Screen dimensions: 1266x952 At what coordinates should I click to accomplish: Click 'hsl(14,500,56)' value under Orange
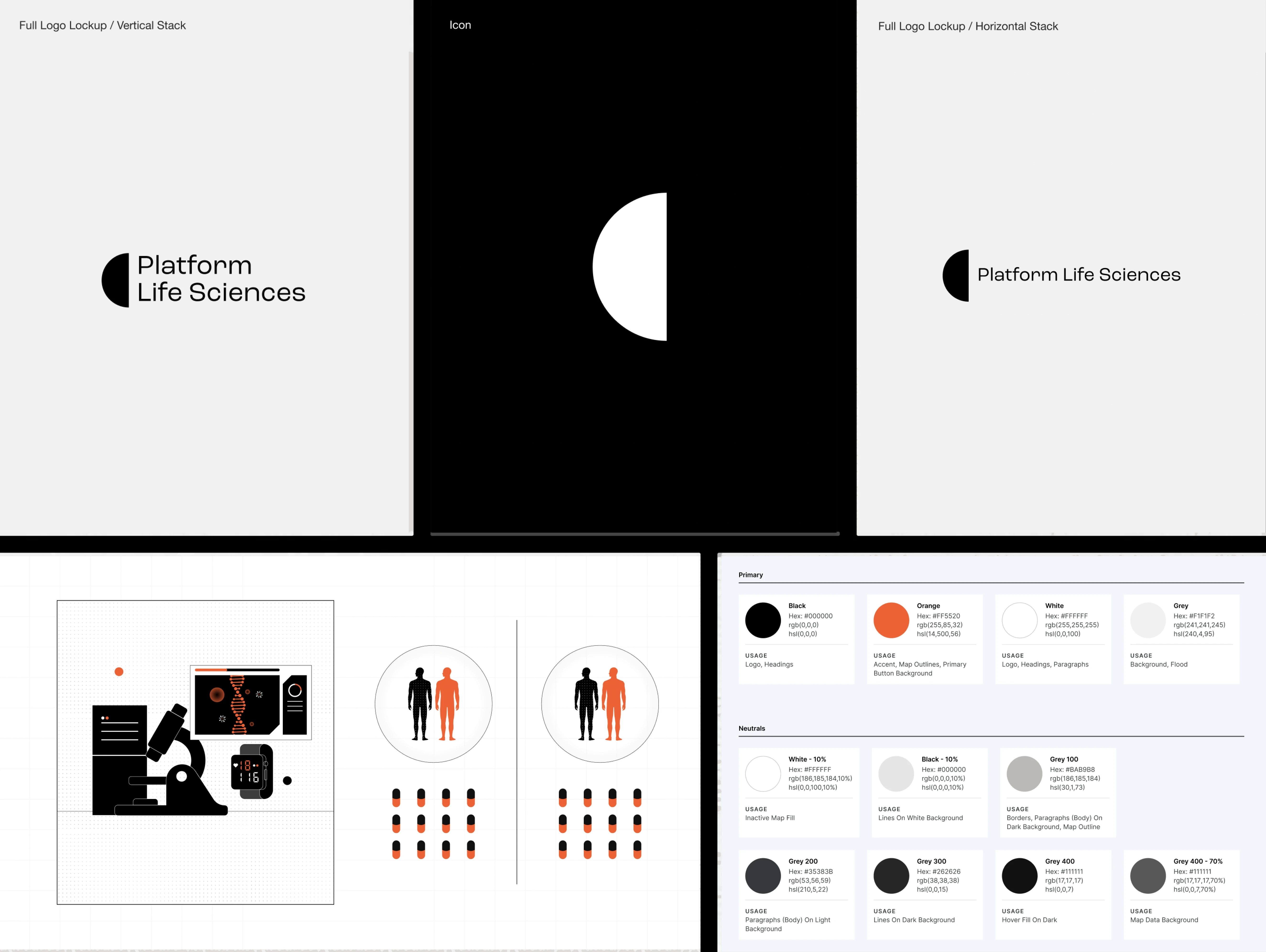pyautogui.click(x=939, y=634)
